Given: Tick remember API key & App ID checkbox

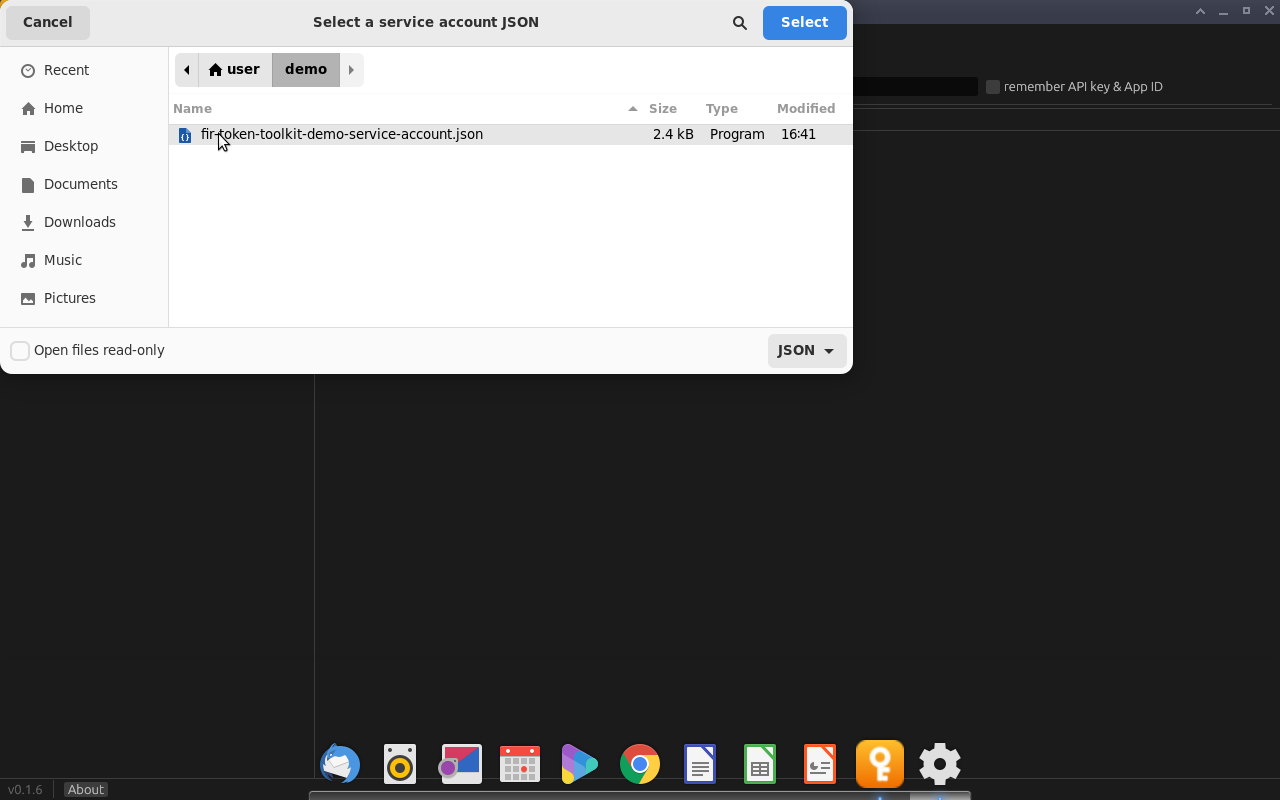Looking at the screenshot, I should click(x=993, y=87).
